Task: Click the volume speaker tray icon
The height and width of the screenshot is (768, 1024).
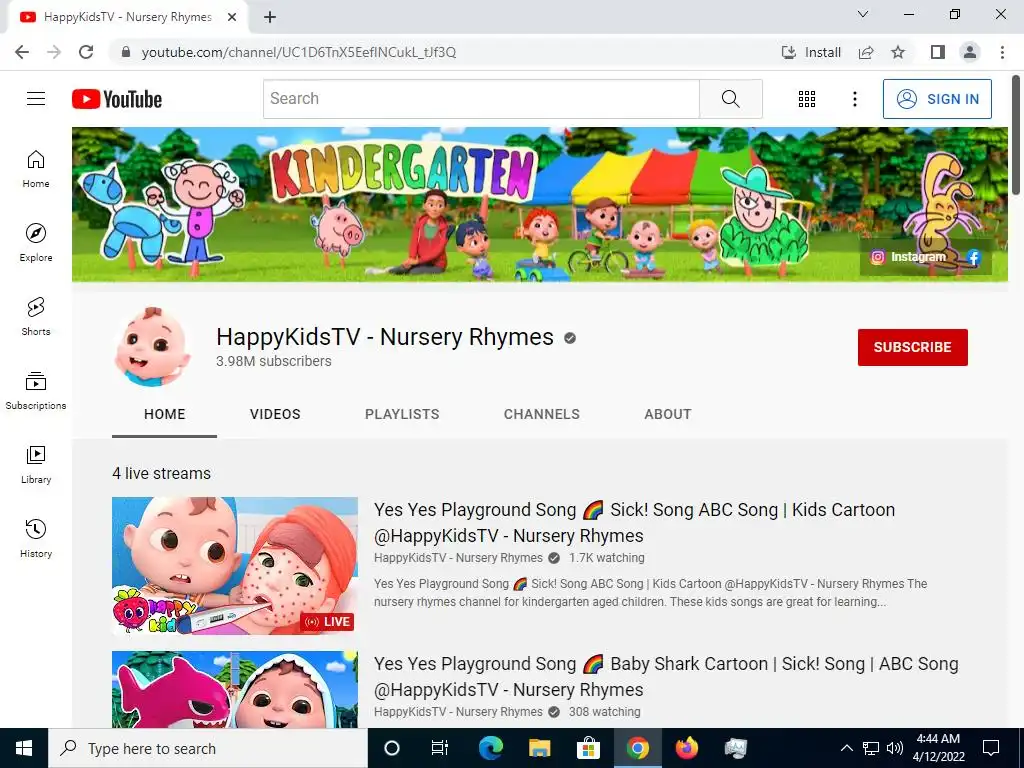Action: pyautogui.click(x=895, y=748)
